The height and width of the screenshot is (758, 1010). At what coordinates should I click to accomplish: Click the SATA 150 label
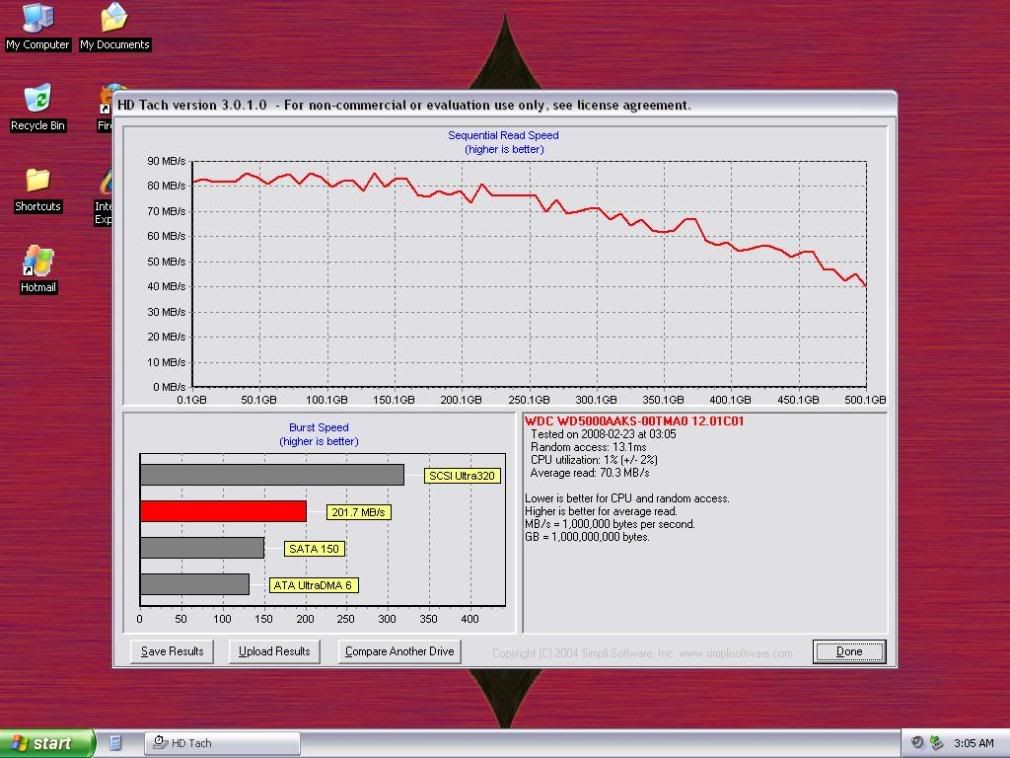coord(314,549)
